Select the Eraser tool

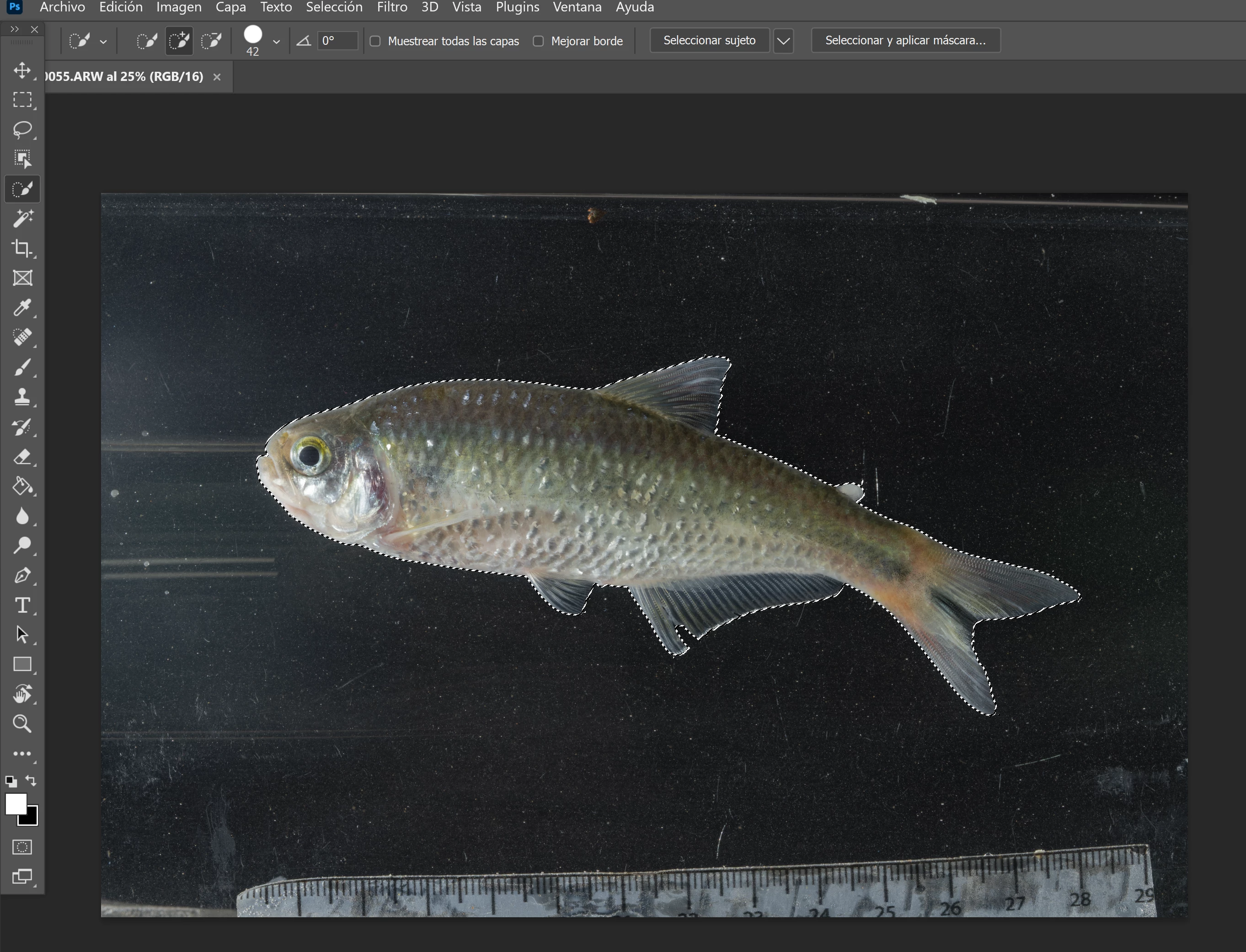pyautogui.click(x=22, y=457)
